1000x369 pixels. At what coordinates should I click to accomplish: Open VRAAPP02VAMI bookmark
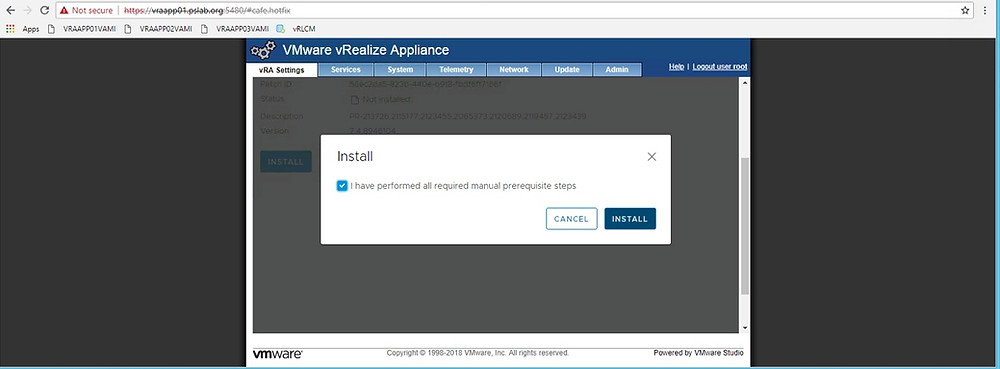click(x=158, y=29)
